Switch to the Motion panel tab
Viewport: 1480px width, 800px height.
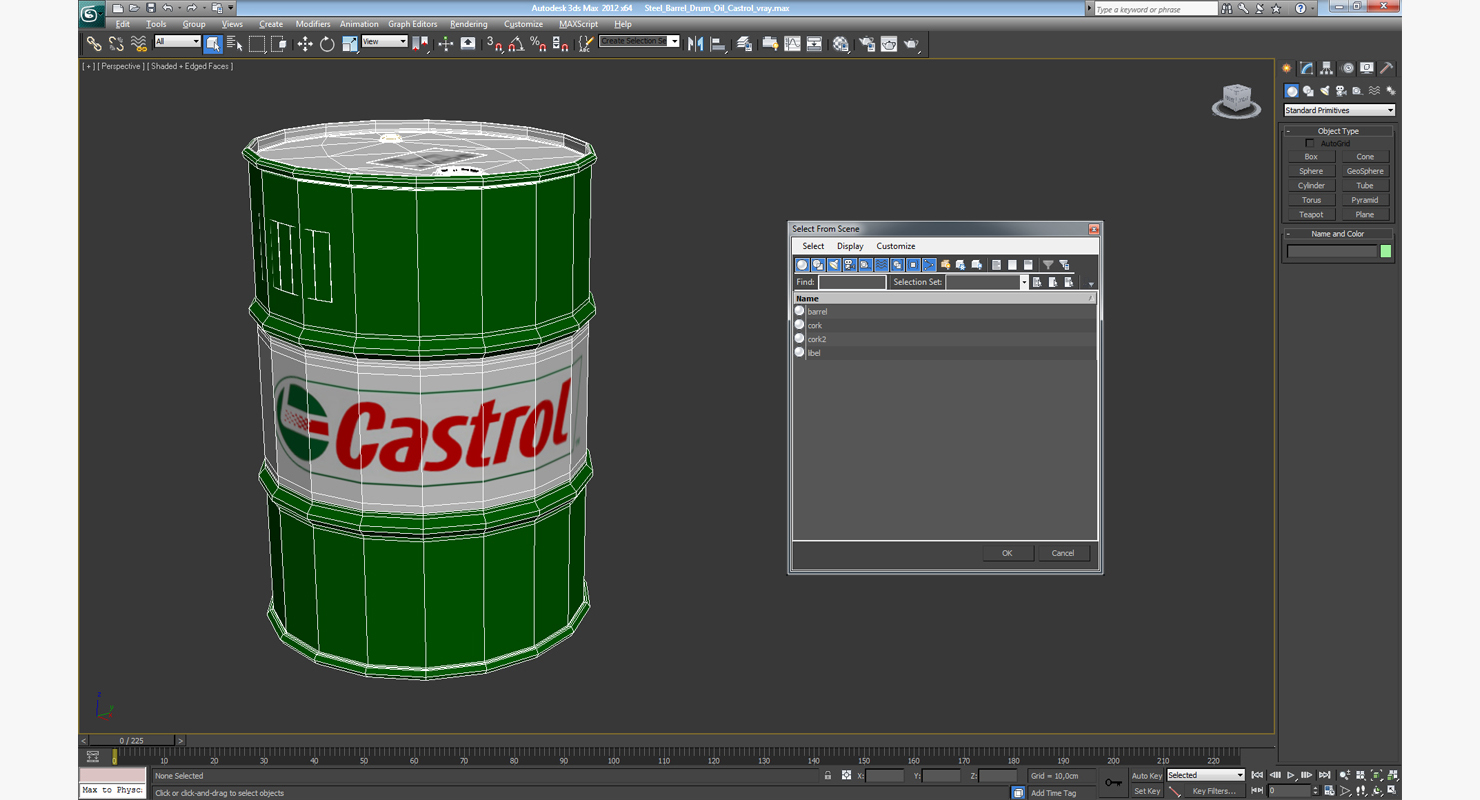pyautogui.click(x=1347, y=68)
